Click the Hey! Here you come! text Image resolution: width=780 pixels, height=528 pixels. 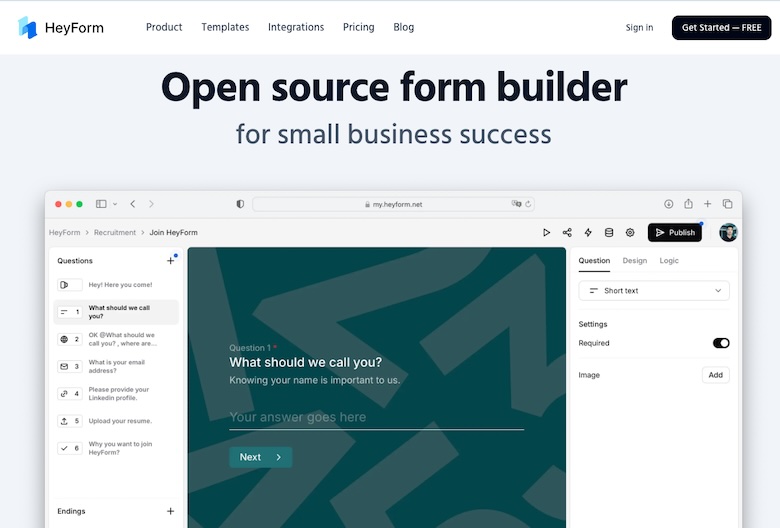coord(120,285)
